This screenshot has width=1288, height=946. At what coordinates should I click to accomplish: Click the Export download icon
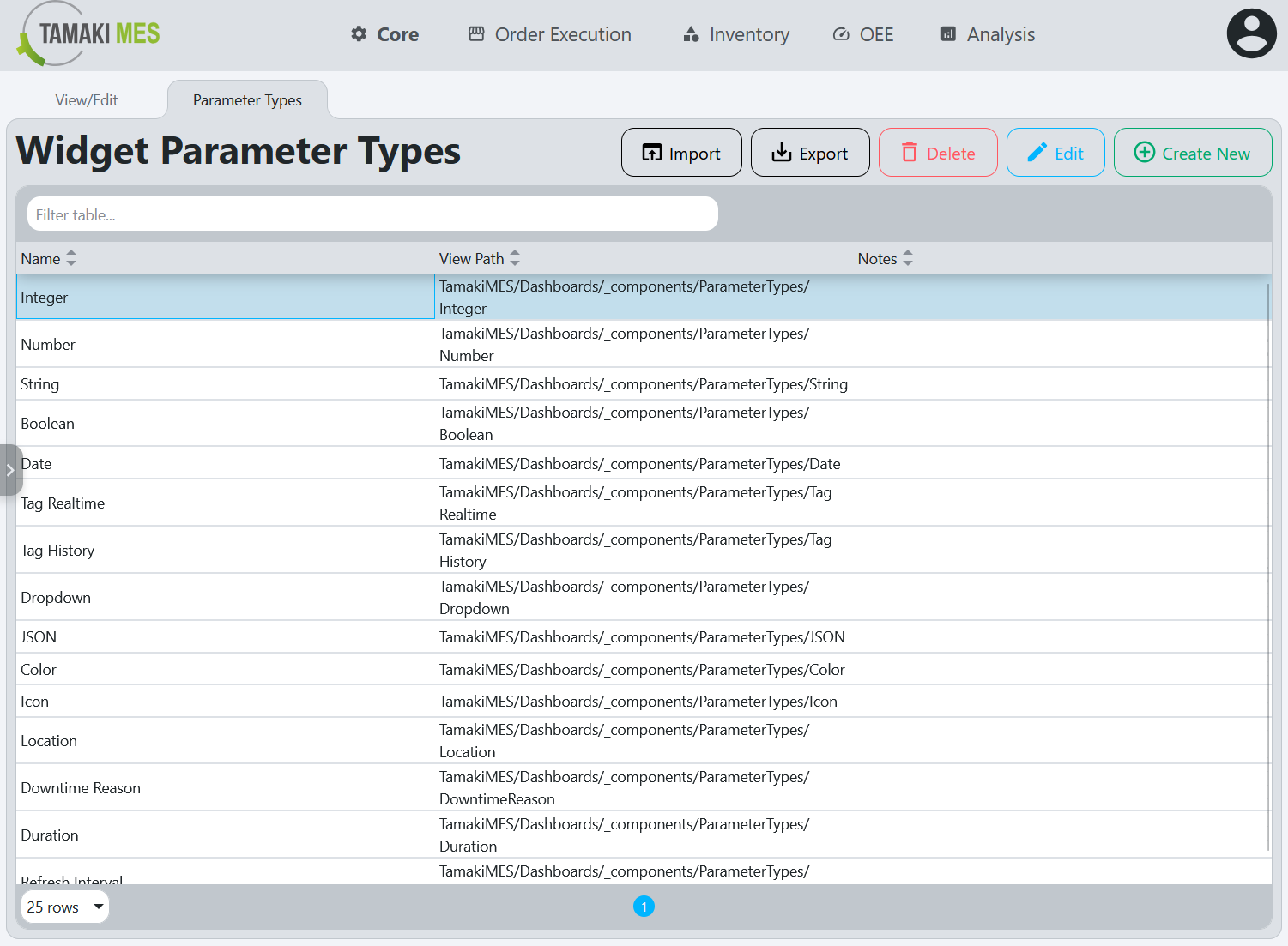pos(782,152)
